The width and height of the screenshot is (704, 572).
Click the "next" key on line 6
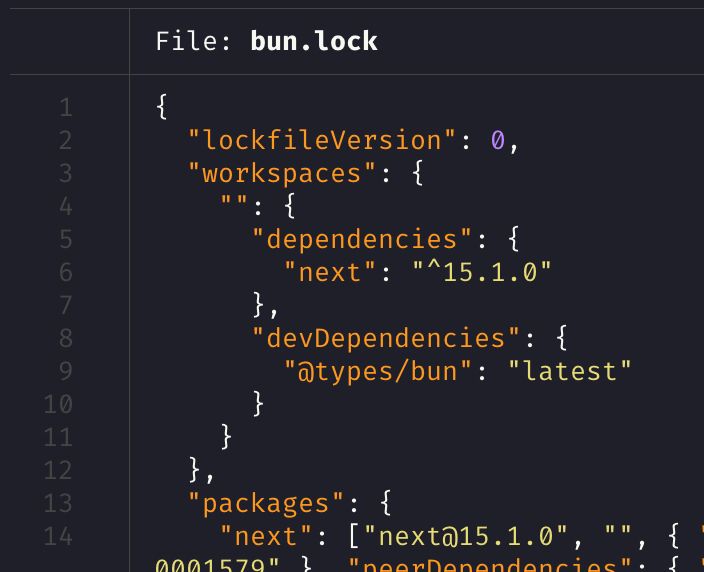330,272
